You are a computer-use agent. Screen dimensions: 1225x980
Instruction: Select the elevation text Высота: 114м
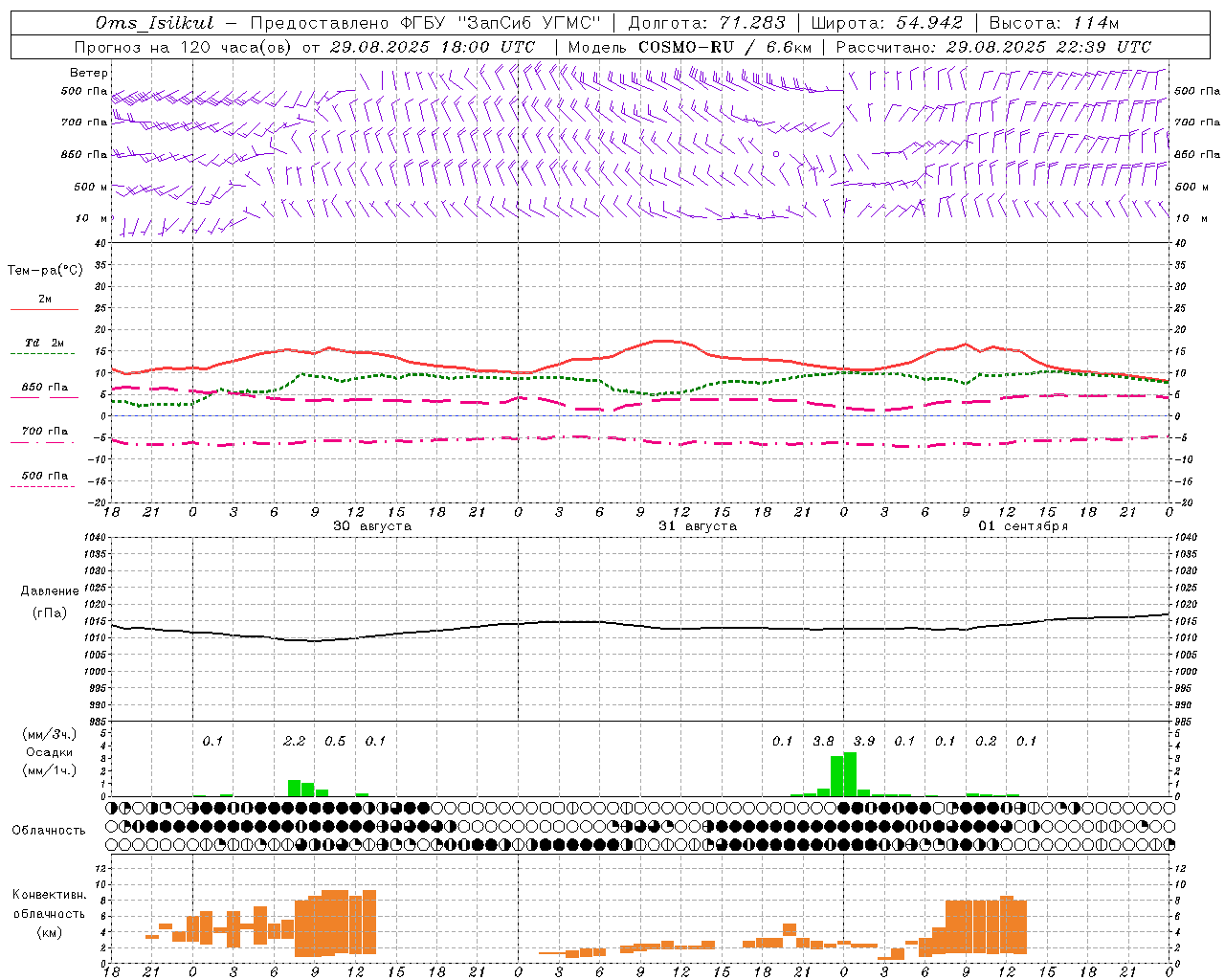click(x=1054, y=23)
